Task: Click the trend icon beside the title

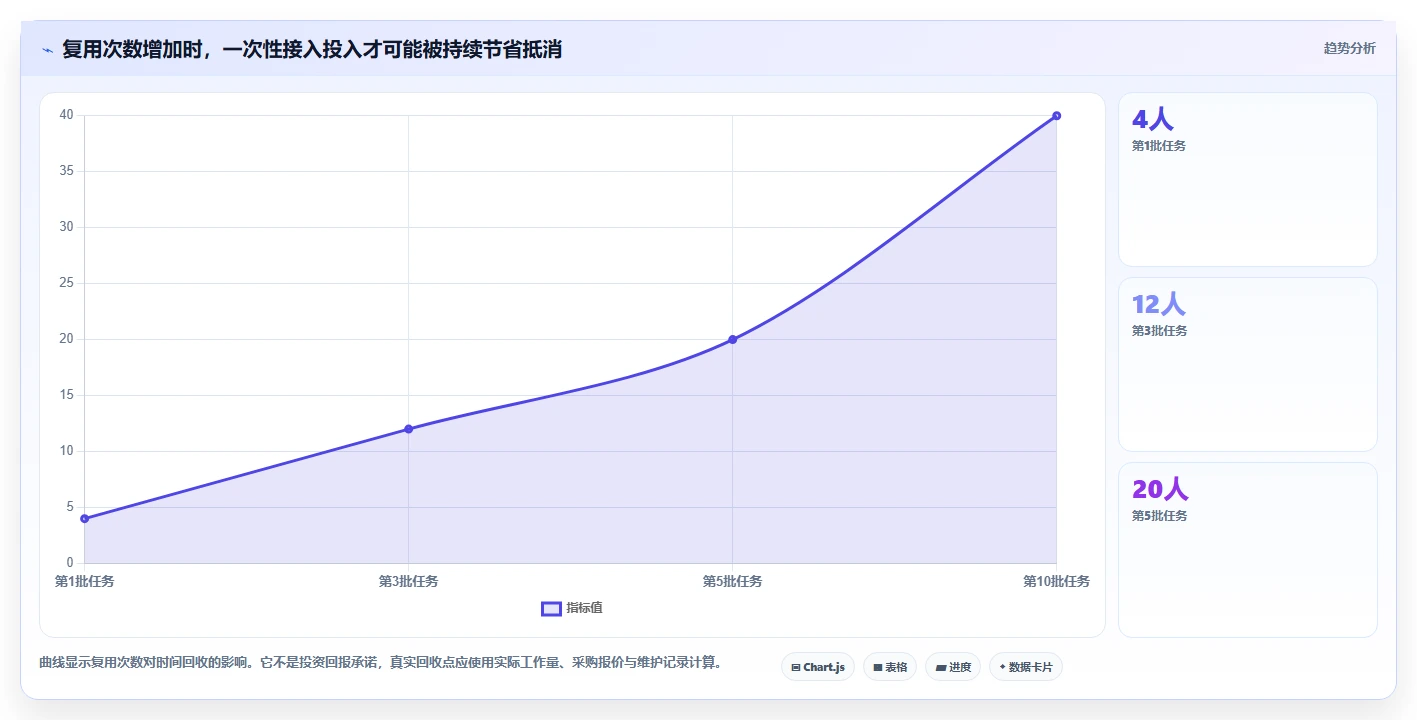Action: (x=48, y=50)
